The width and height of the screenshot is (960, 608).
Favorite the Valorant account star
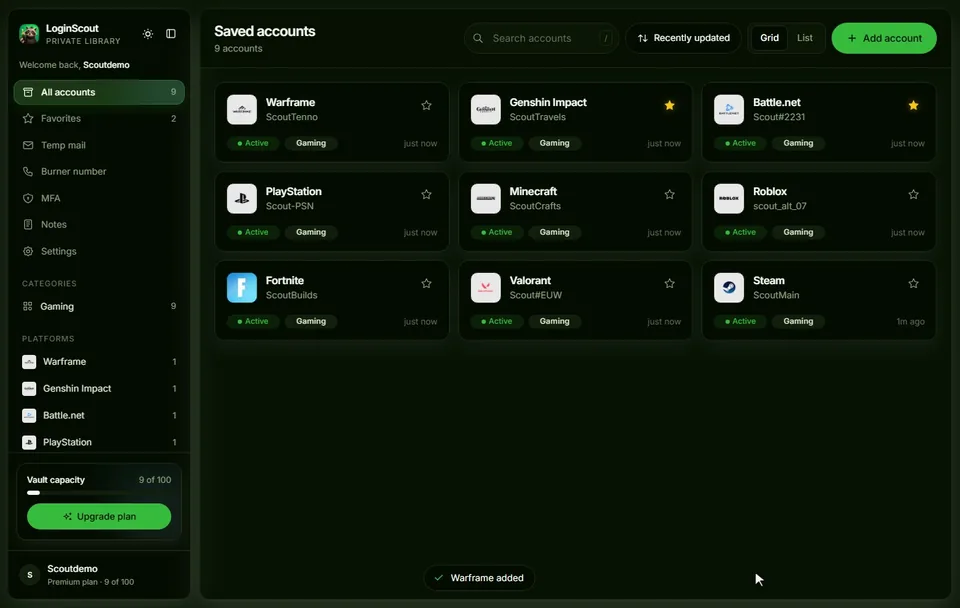670,283
